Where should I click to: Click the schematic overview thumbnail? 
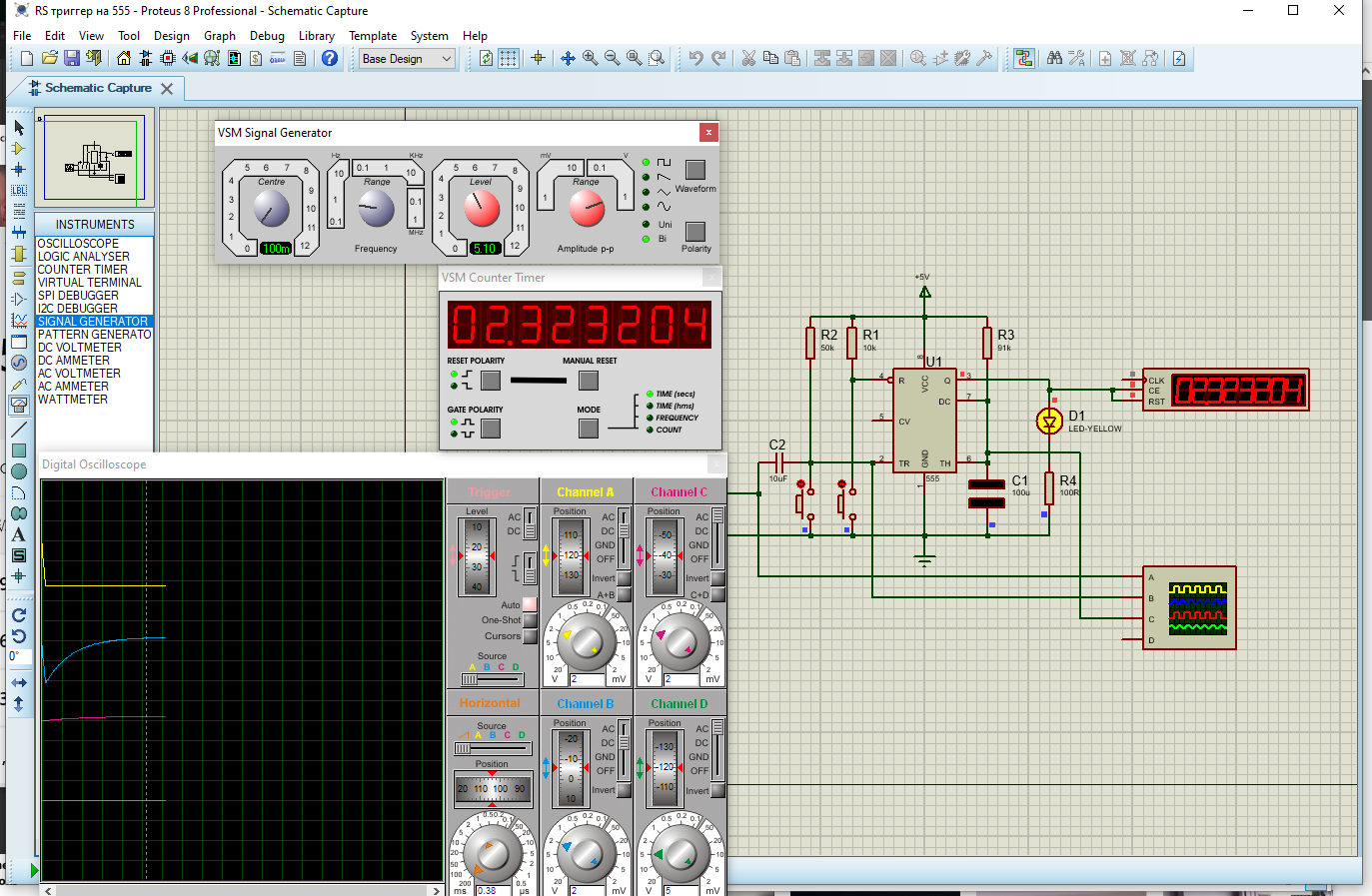coord(95,160)
